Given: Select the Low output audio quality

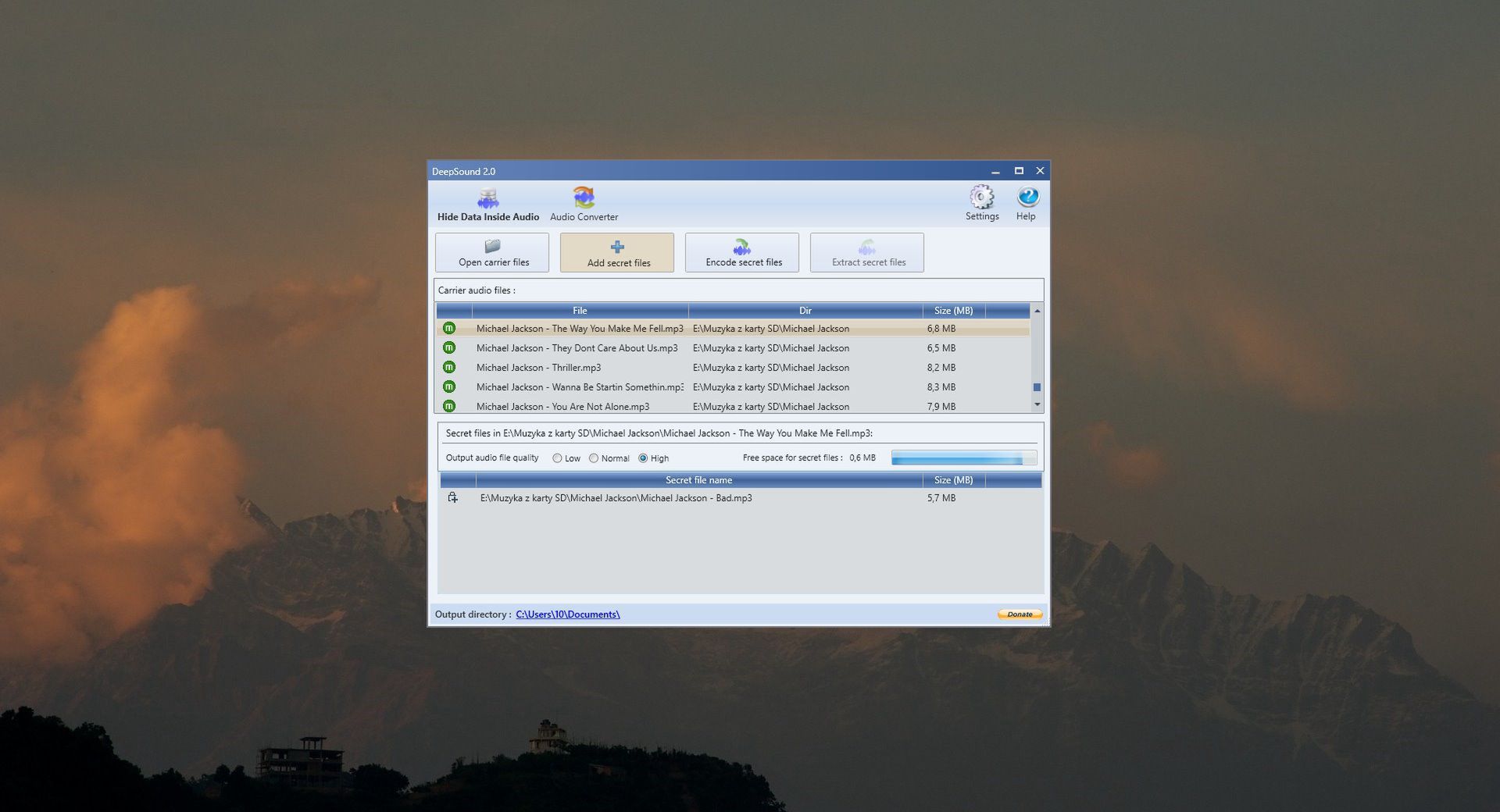Looking at the screenshot, I should click(x=558, y=458).
